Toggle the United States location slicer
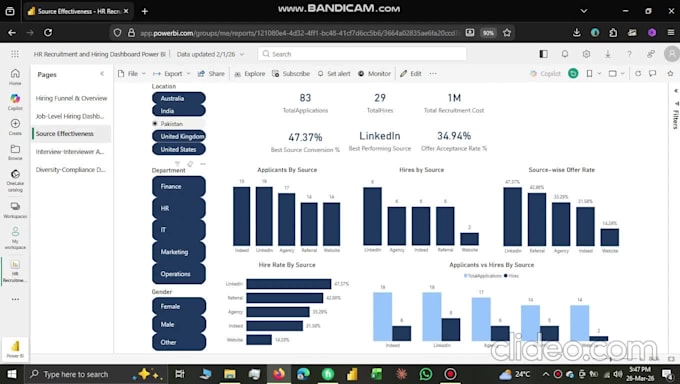This screenshot has height=384, width=680. coord(179,149)
